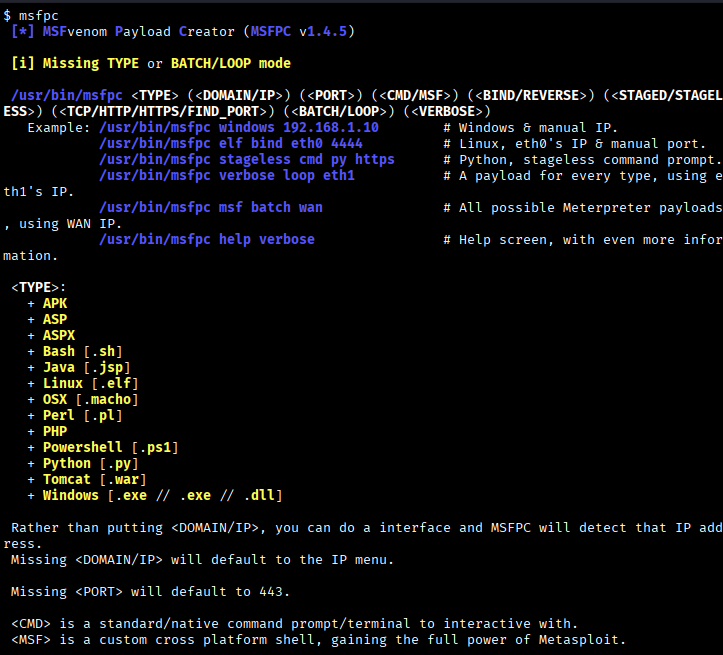Screen dimensions: 723x655
Task: Click the 443 default port number
Action: click(274, 591)
